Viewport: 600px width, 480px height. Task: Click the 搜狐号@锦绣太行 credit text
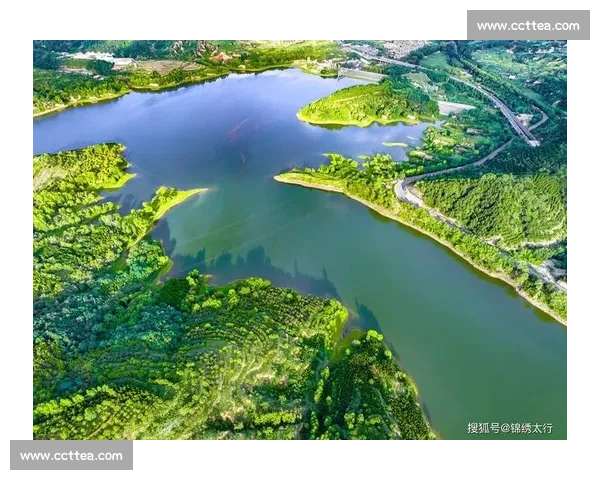point(509,428)
